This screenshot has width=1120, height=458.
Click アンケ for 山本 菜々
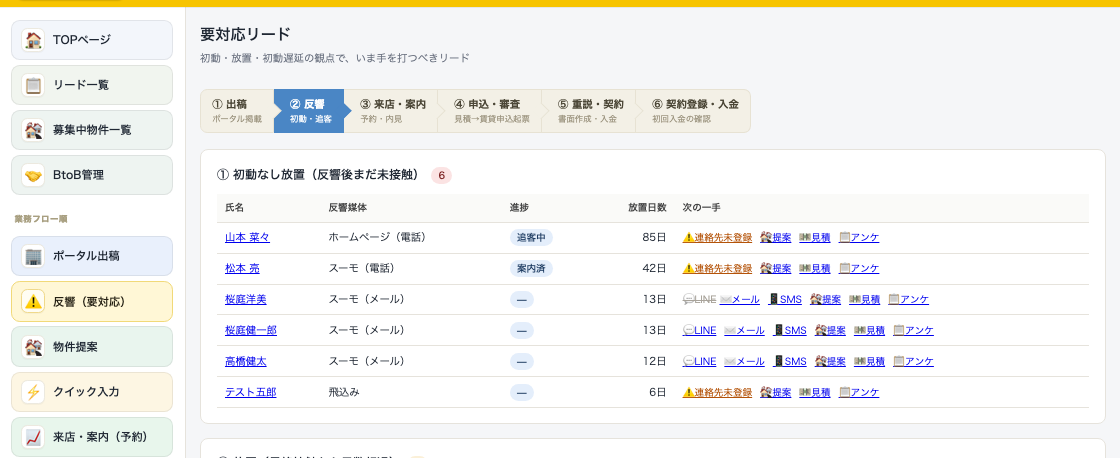(859, 237)
